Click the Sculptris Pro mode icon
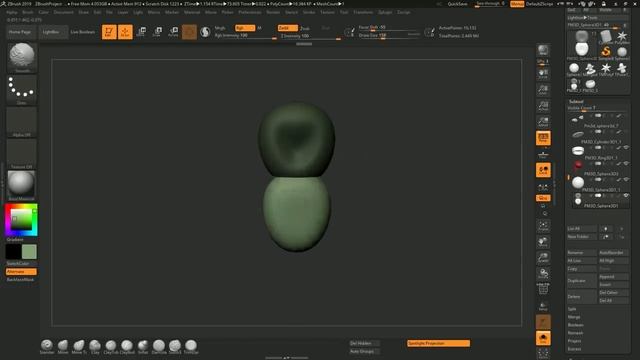This screenshot has height=360, width=640. (x=205, y=32)
